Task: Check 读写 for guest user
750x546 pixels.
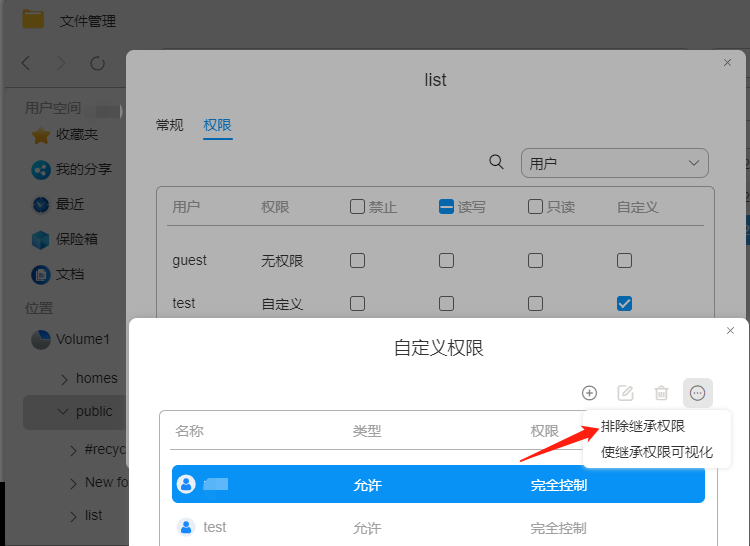Action: click(x=446, y=261)
